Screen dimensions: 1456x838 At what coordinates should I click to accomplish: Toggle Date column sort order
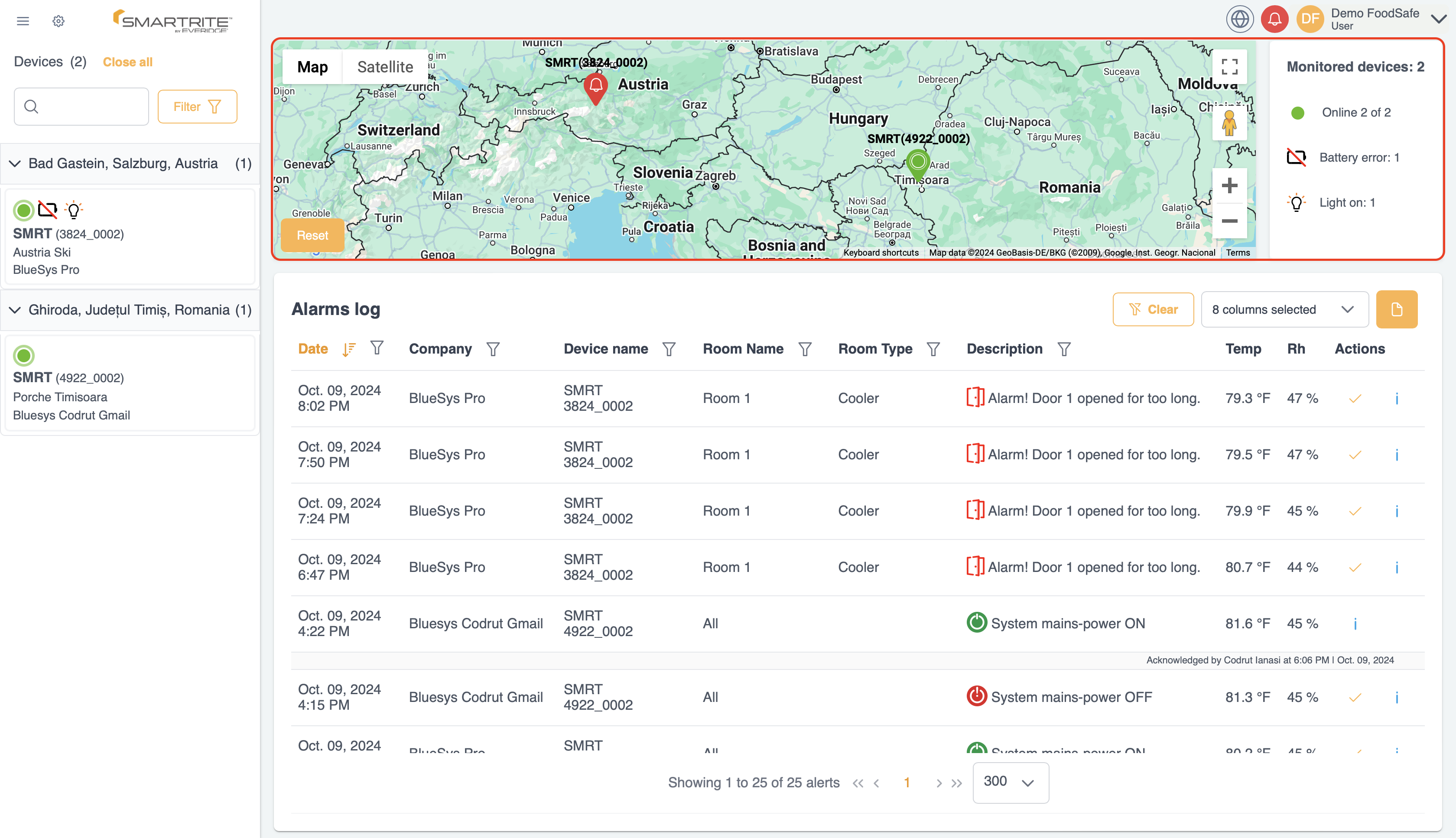(349, 349)
